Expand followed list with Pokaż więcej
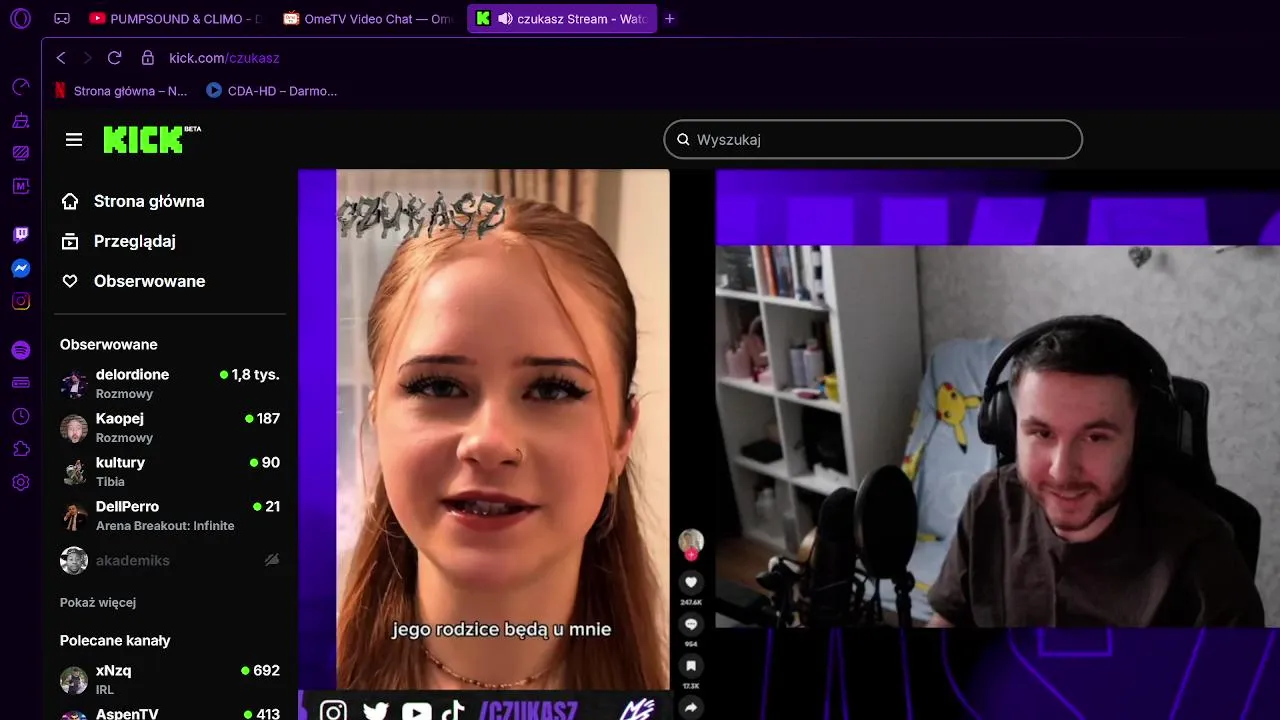The height and width of the screenshot is (720, 1280). pyautogui.click(x=98, y=602)
